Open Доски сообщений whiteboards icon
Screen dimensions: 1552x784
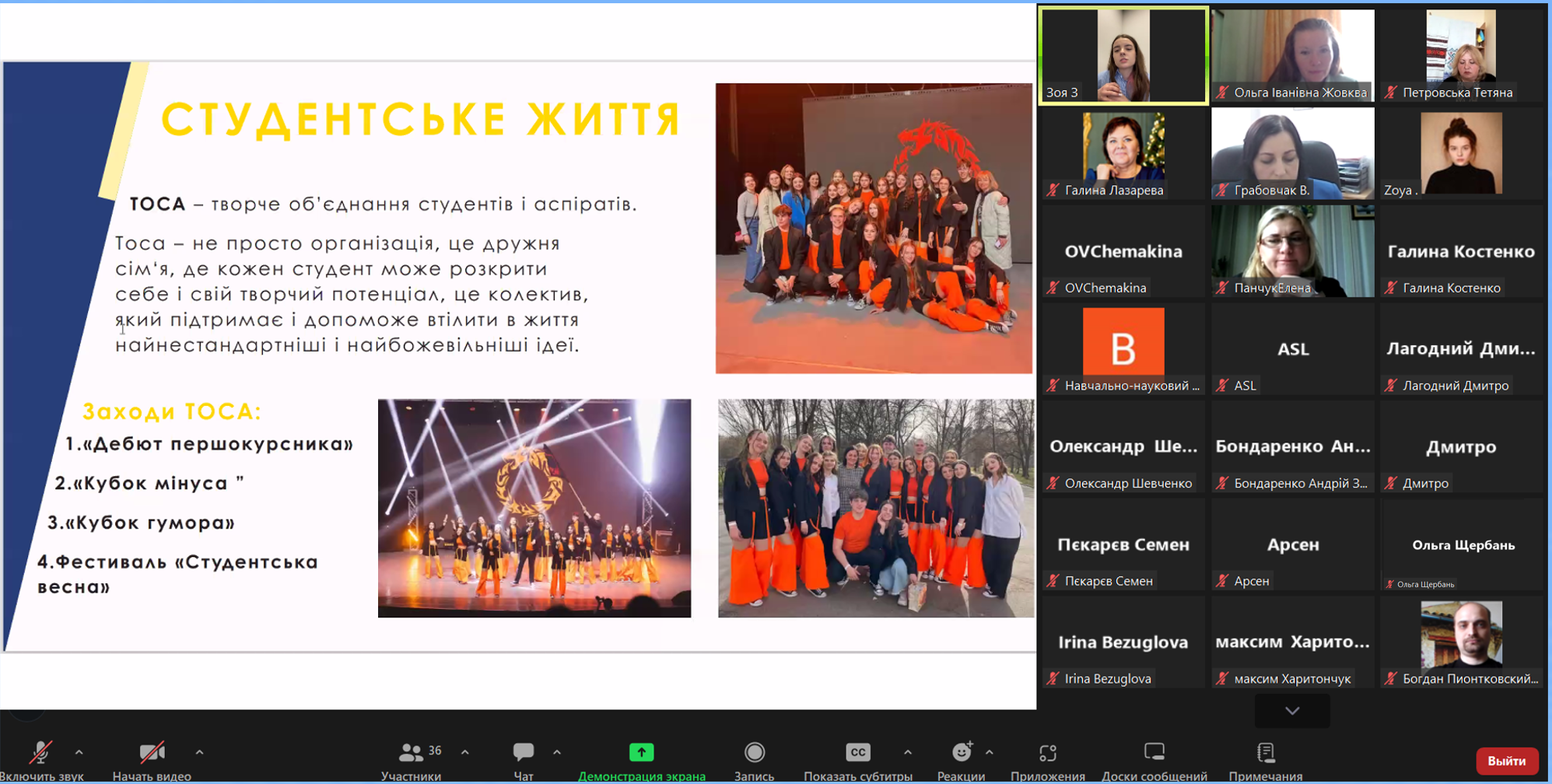[x=1154, y=753]
